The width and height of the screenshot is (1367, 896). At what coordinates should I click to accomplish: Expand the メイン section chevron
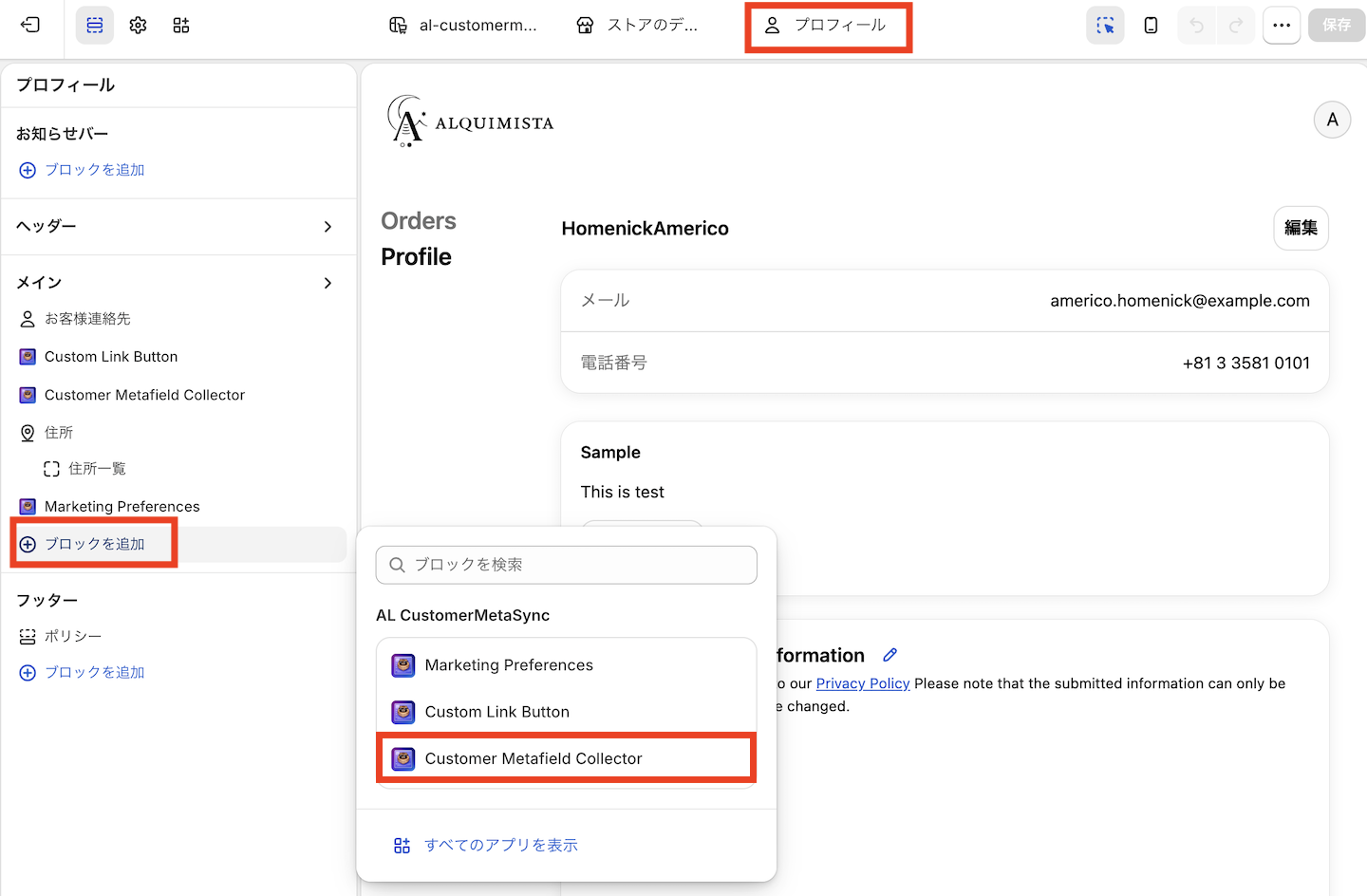pyautogui.click(x=328, y=283)
